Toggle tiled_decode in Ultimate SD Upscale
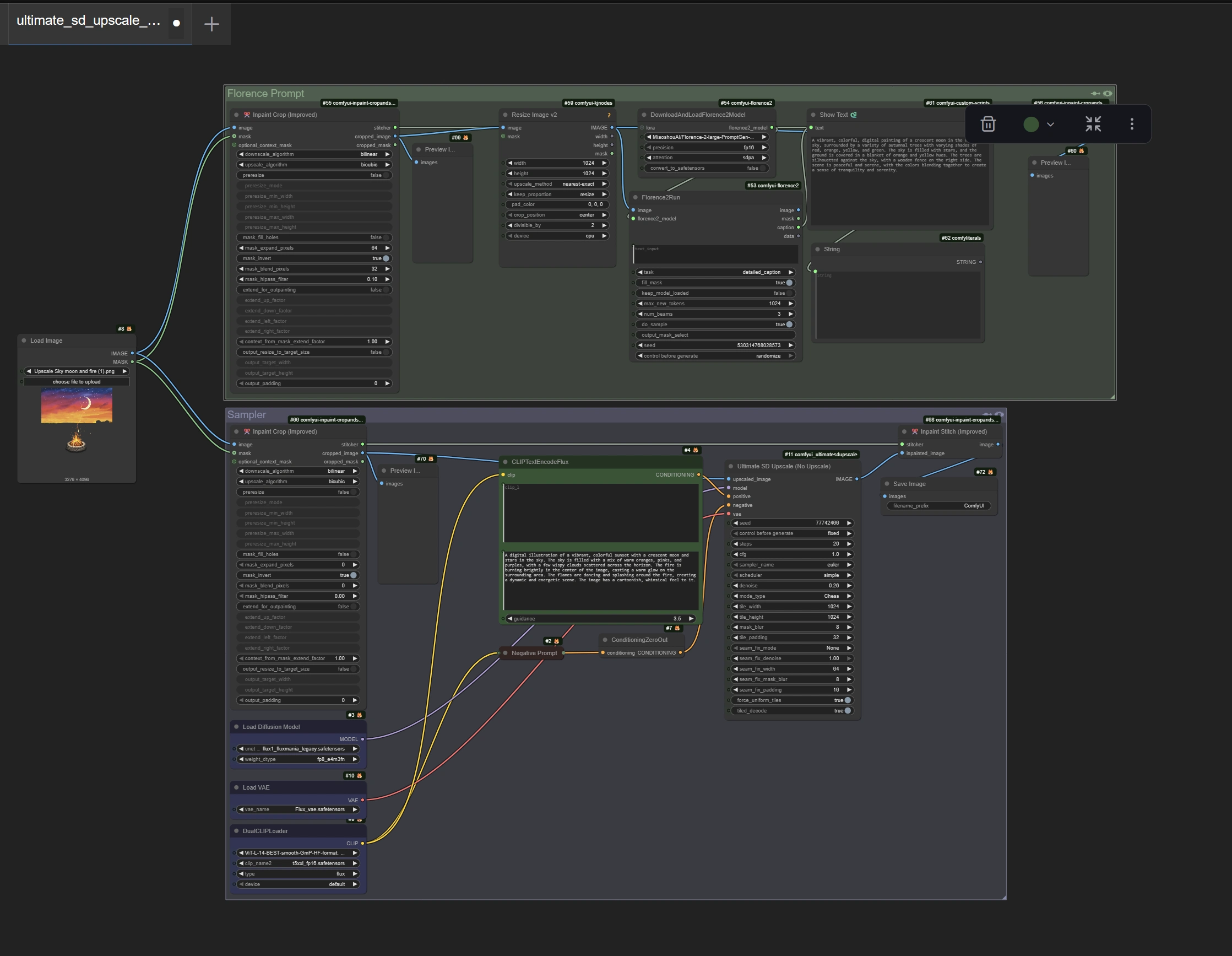Viewport: 1232px width, 956px height. pyautogui.click(x=847, y=710)
